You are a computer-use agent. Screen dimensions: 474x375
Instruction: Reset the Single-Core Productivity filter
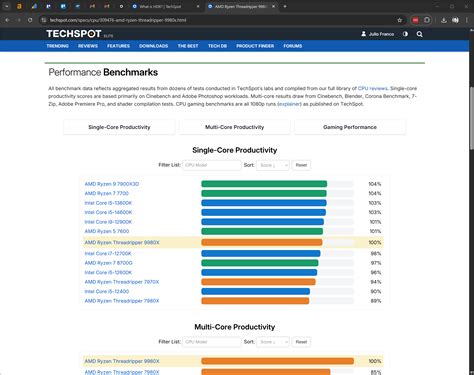301,165
